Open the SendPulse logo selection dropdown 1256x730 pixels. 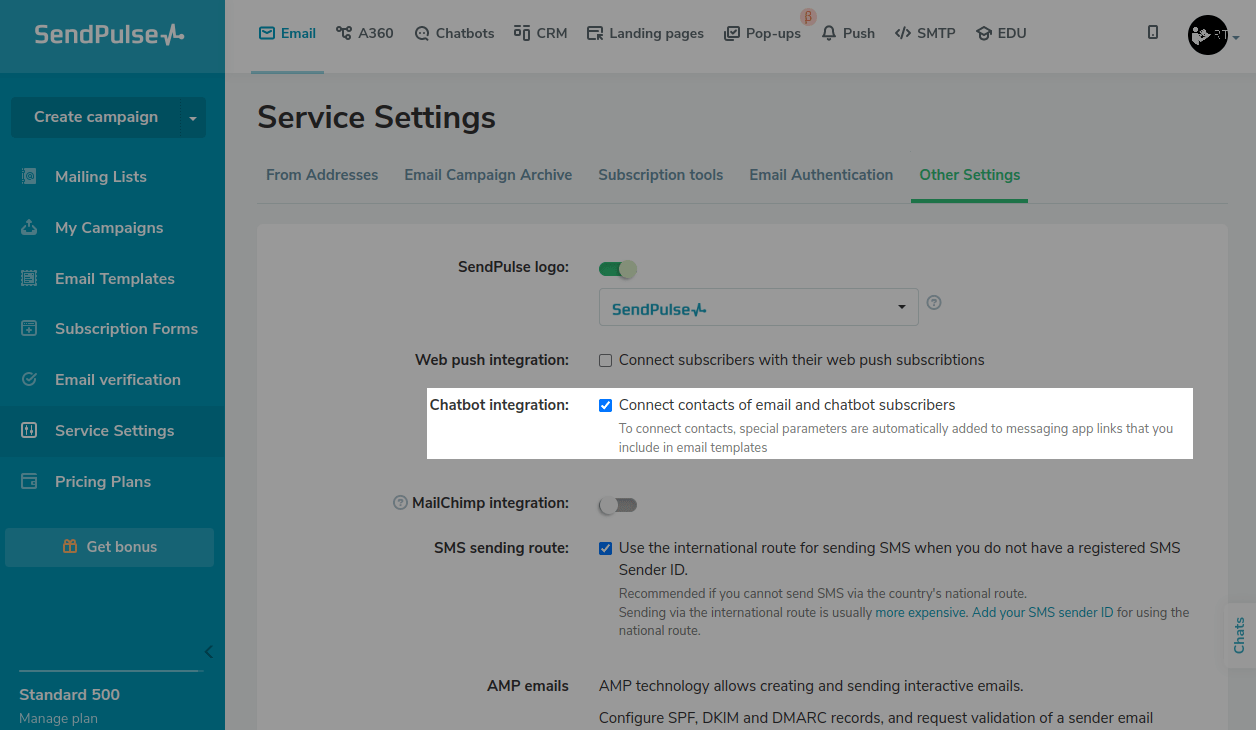click(758, 307)
